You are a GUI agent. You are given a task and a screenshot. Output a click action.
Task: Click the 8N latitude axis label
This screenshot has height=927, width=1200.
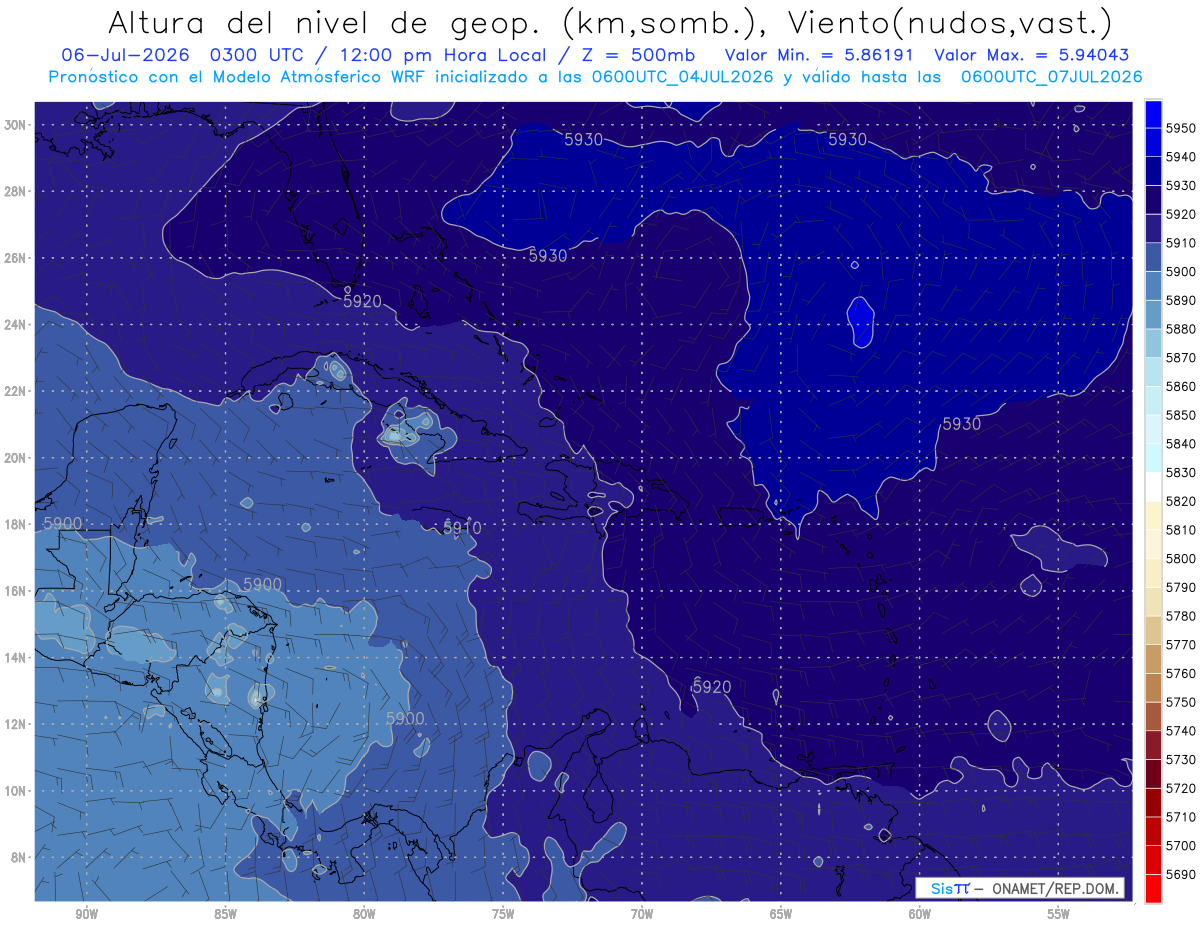click(18, 858)
